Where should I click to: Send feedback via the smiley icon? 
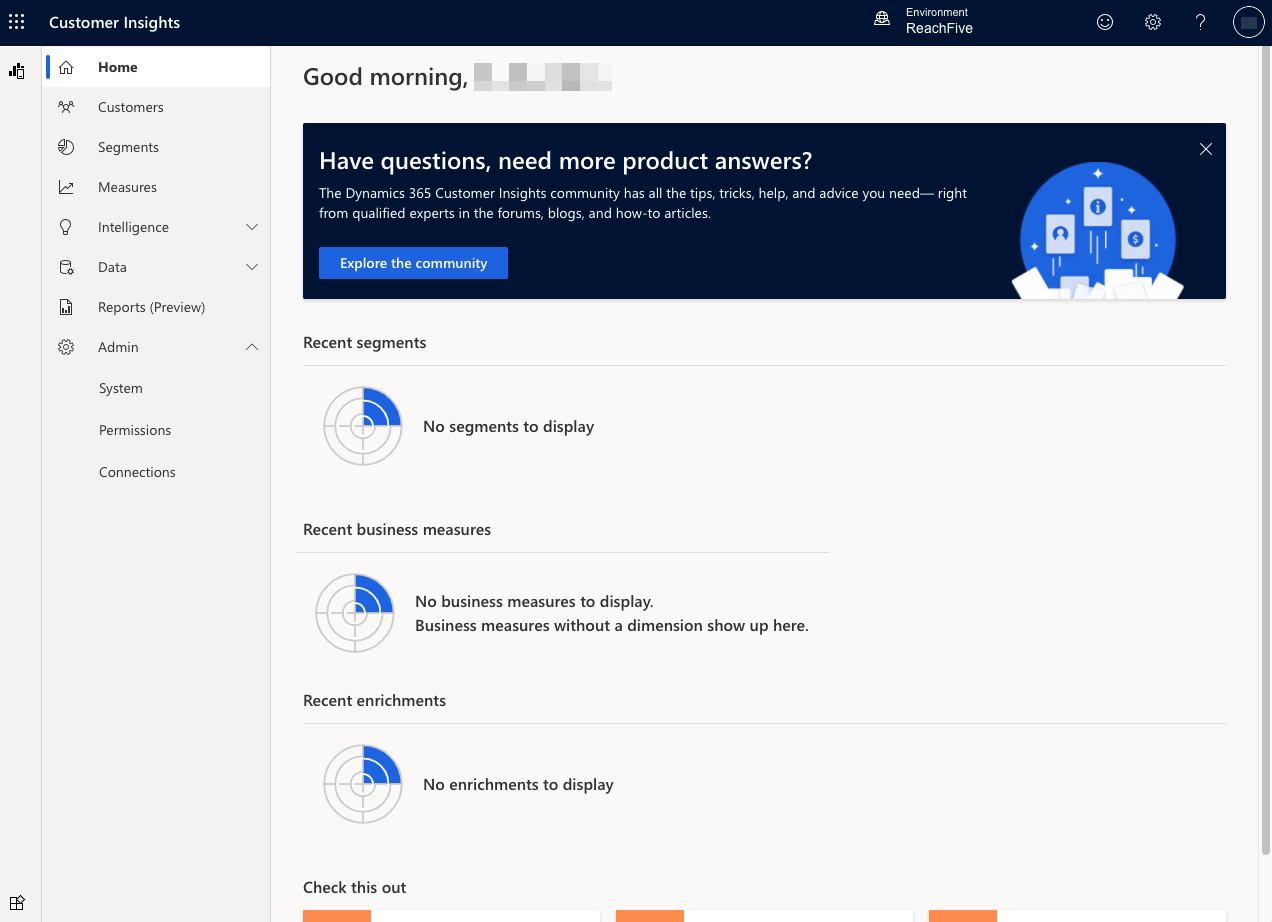(1105, 22)
